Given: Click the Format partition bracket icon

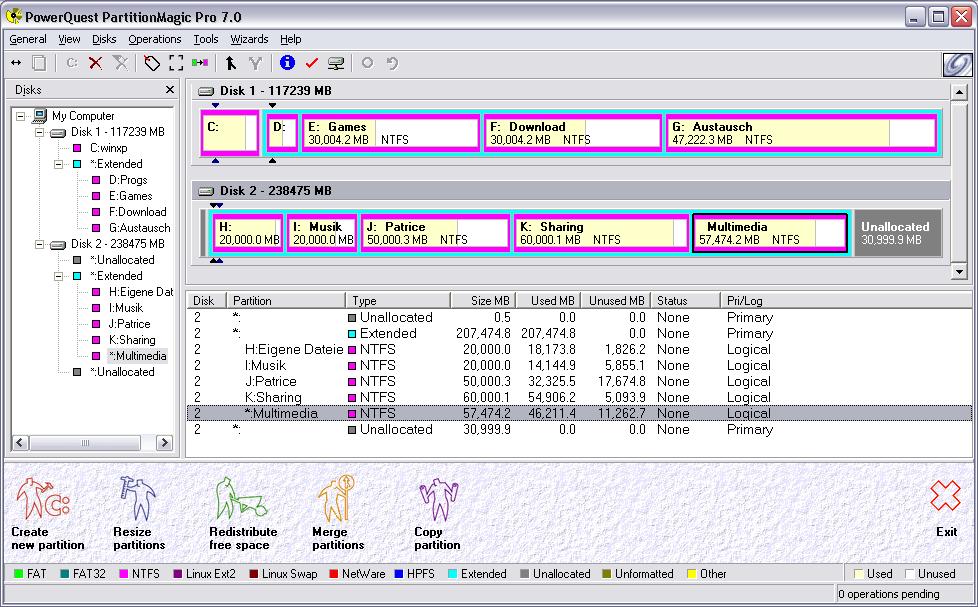Looking at the screenshot, I should point(176,63).
